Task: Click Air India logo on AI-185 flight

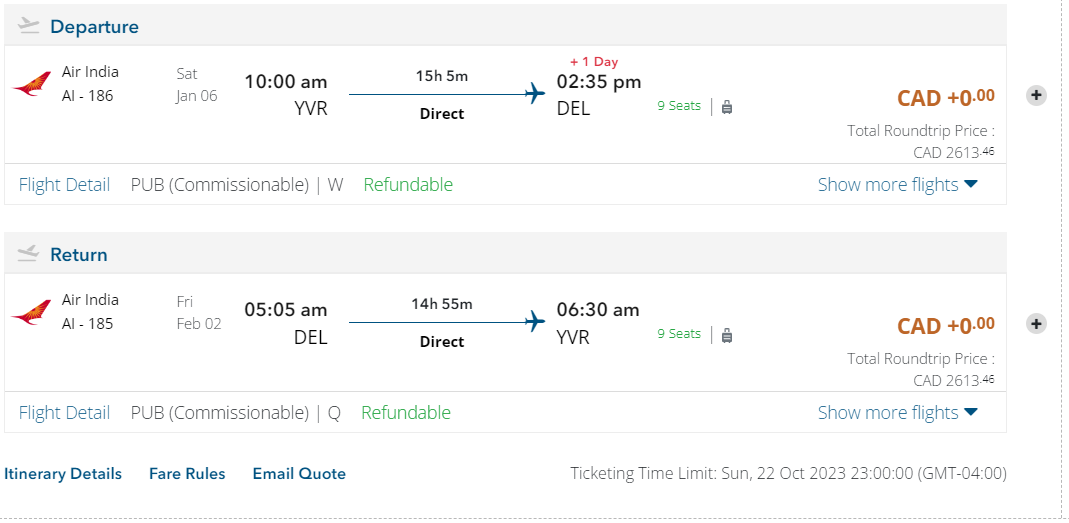Action: [32, 312]
